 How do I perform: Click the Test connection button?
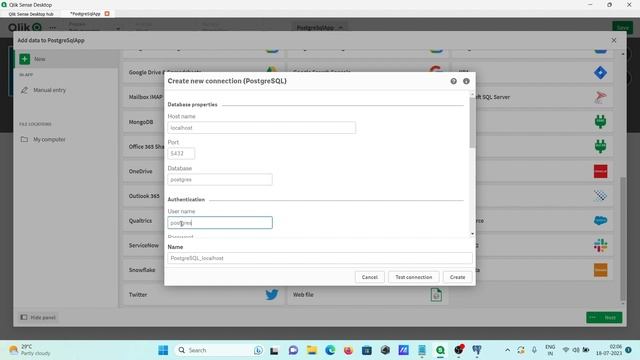(413, 277)
